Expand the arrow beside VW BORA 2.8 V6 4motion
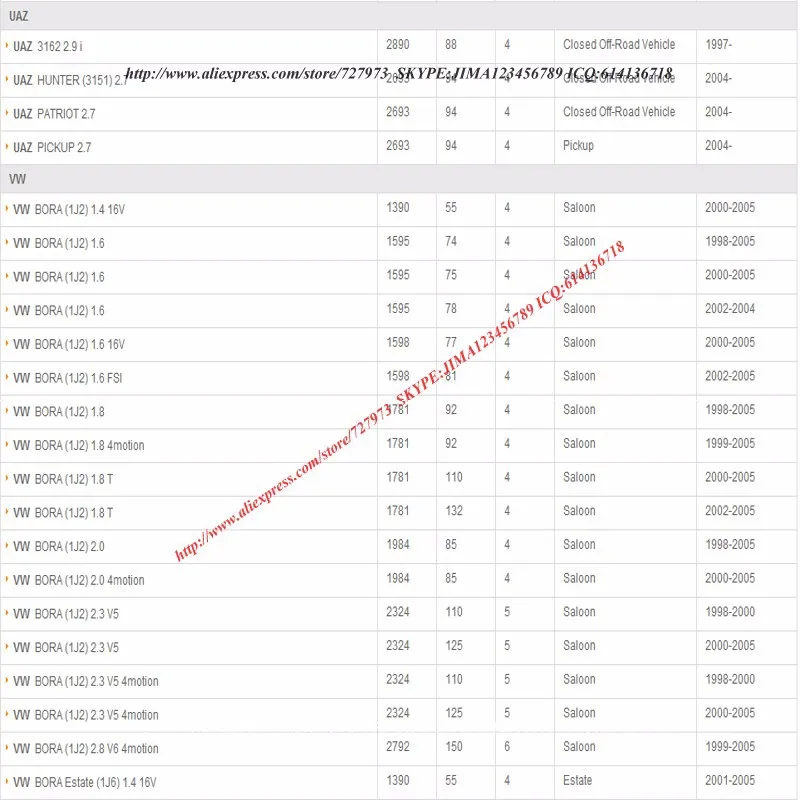Image resolution: width=800 pixels, height=800 pixels. pos(7,747)
